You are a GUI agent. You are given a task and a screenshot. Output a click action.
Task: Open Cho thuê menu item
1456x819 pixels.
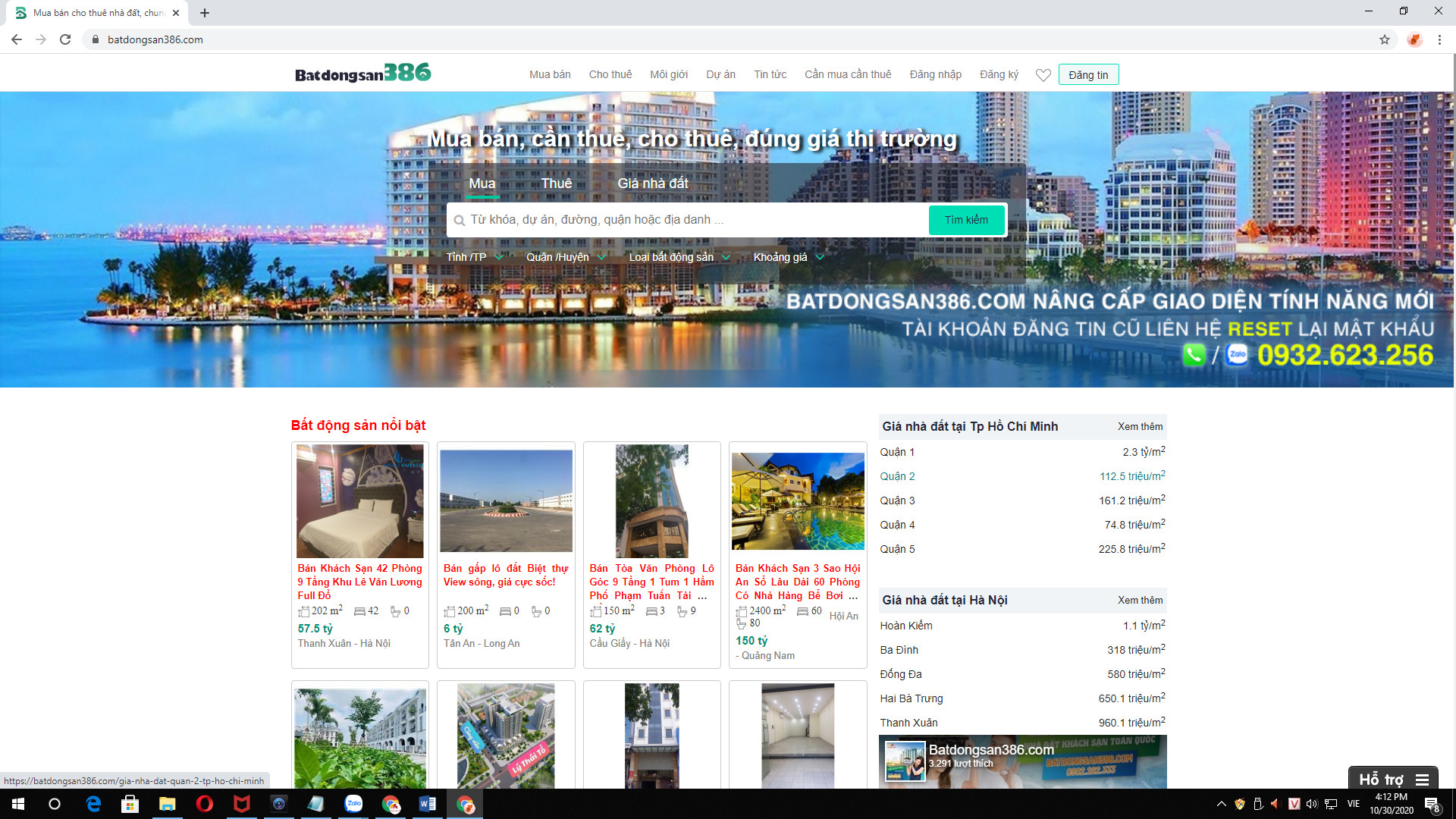pos(610,74)
